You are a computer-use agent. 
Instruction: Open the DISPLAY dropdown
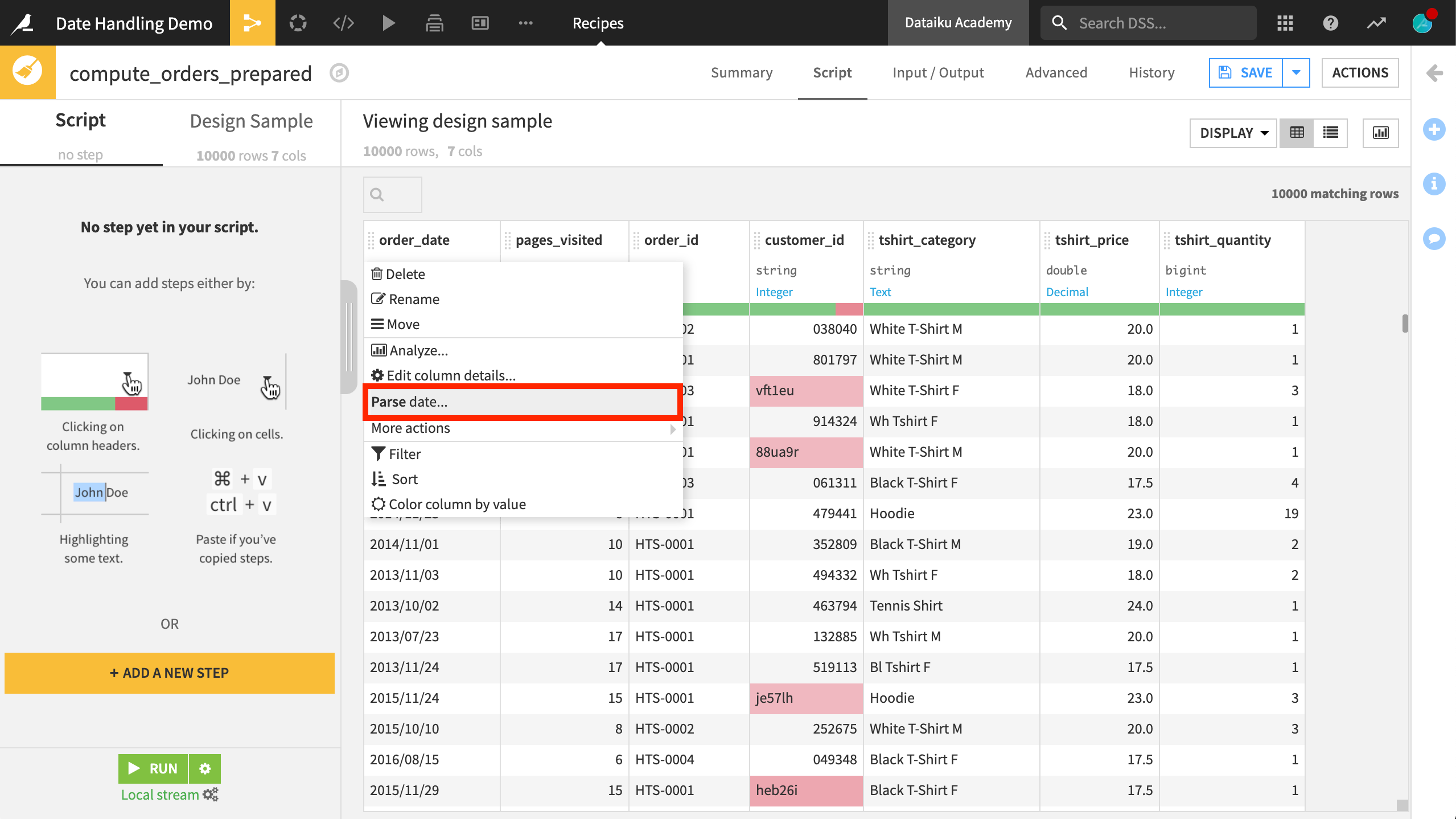pos(1233,133)
